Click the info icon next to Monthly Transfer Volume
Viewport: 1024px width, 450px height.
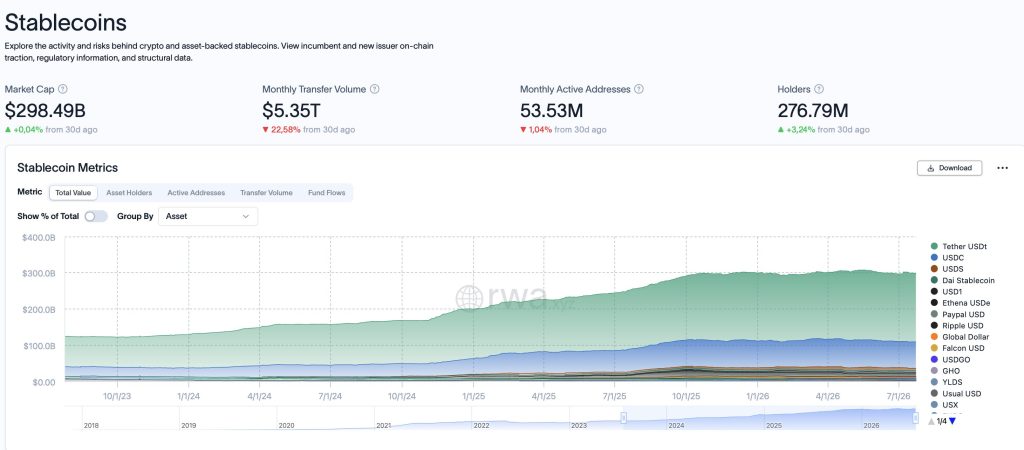point(375,89)
